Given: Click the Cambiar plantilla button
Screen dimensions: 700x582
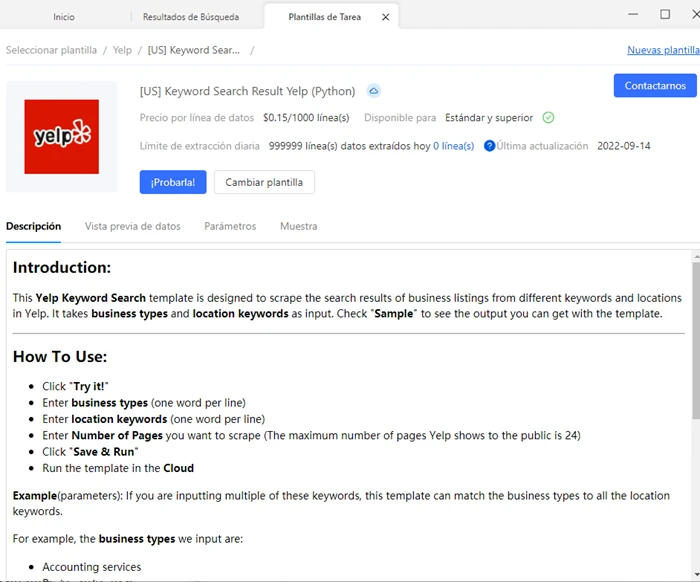Looking at the screenshot, I should click(264, 182).
